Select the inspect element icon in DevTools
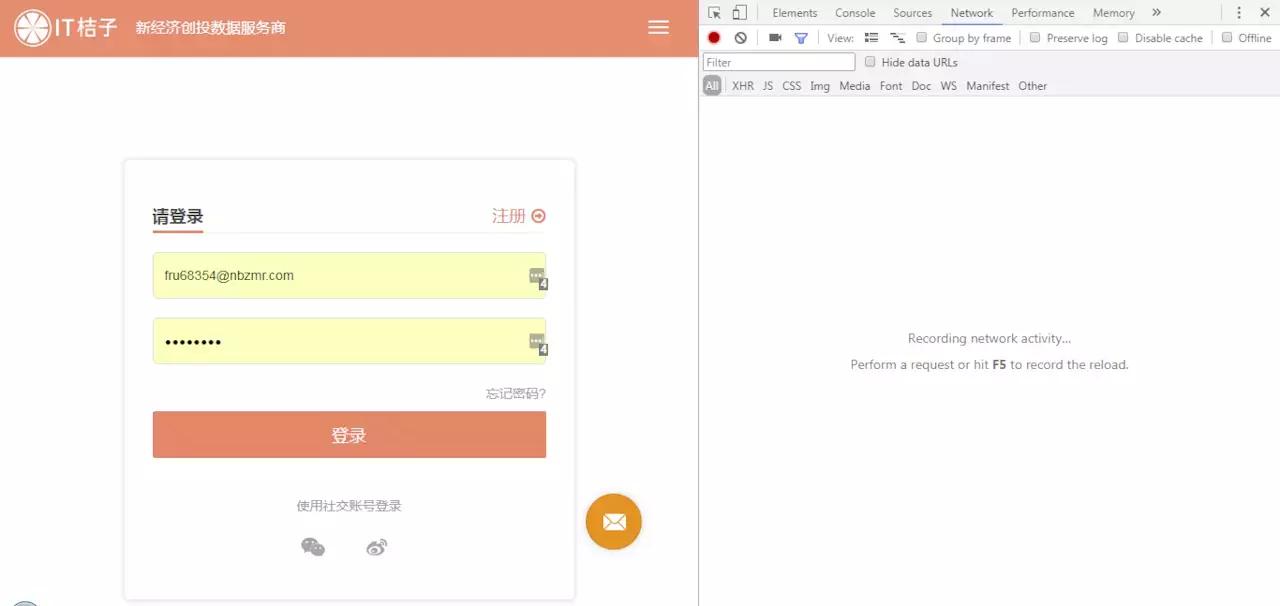Viewport: 1280px width, 606px height. [x=713, y=12]
